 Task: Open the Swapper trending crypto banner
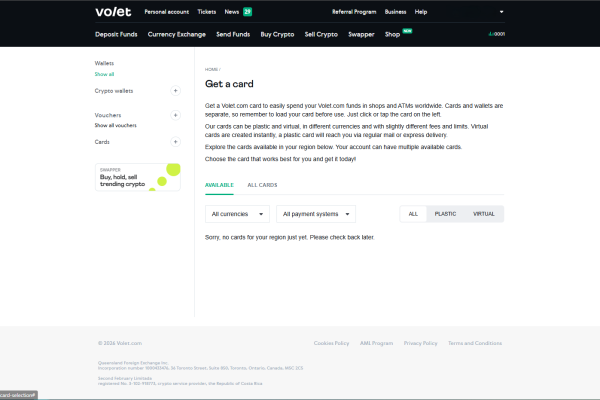click(x=138, y=177)
